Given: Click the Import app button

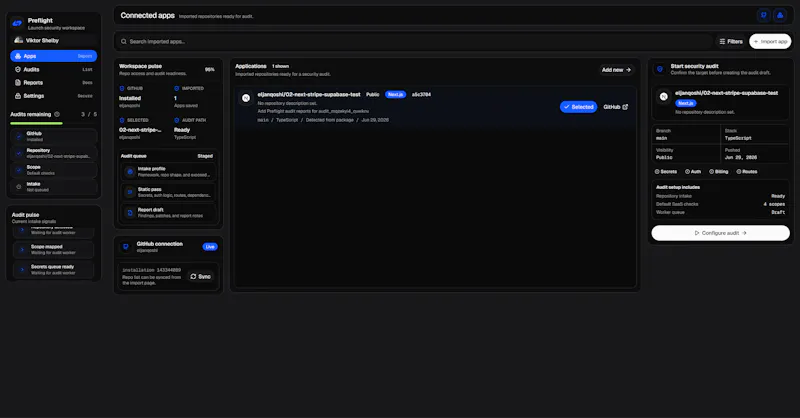Looking at the screenshot, I should point(770,41).
